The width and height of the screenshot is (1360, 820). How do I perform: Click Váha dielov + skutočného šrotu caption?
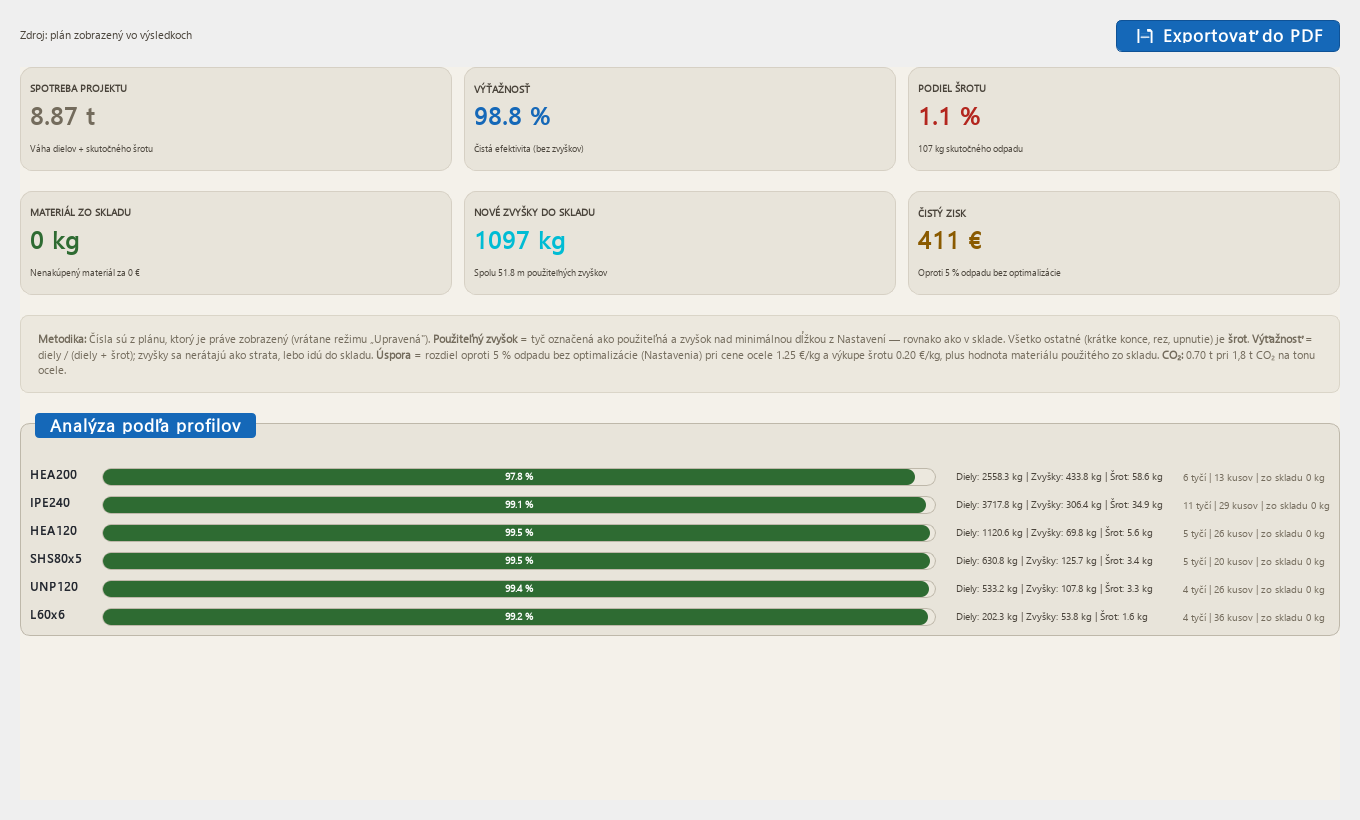click(x=91, y=149)
